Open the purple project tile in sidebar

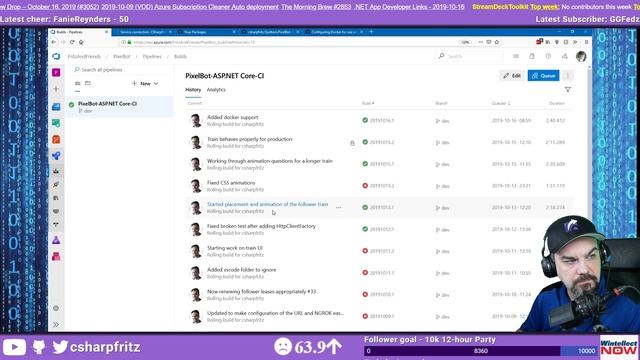[56, 73]
